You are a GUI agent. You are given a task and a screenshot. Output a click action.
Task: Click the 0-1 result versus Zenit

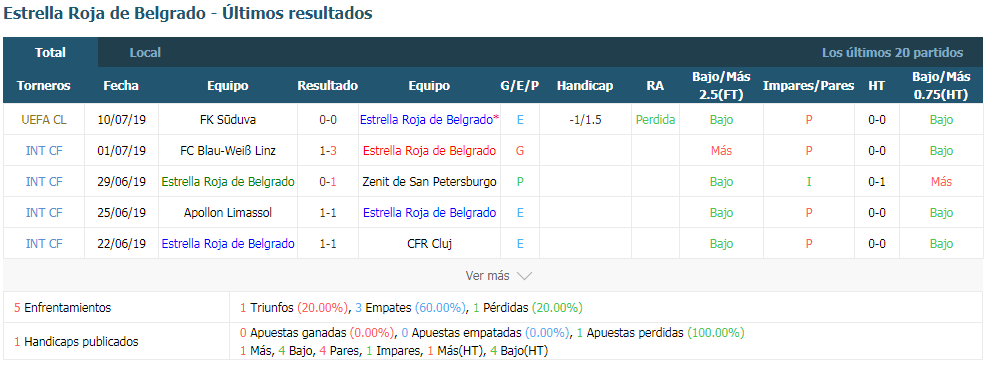tap(328, 182)
